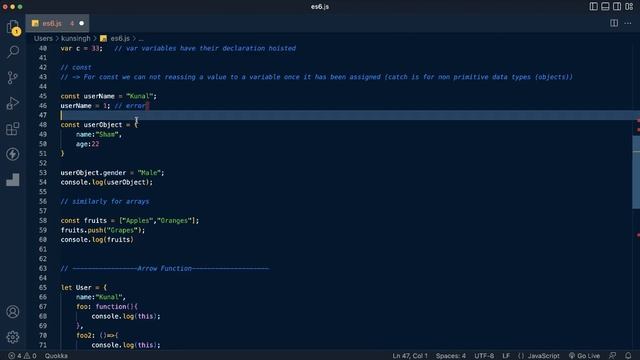640x360 pixels.
Task: Click 'foo2: ()=>{' line
Action: [x=97, y=336]
